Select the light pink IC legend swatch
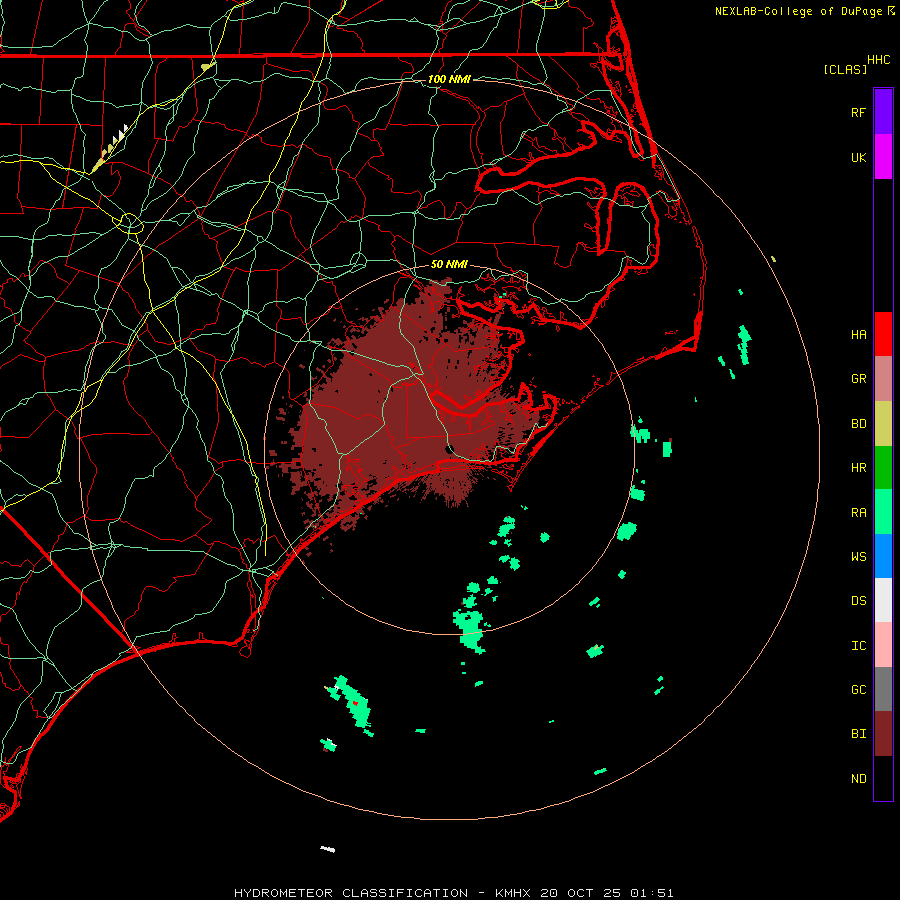Screen dimensions: 900x900 tap(883, 645)
